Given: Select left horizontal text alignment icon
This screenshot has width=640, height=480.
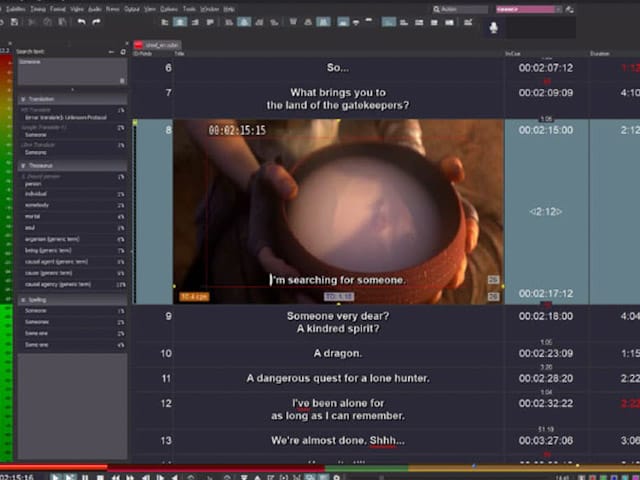Looking at the screenshot, I should click(165, 22).
